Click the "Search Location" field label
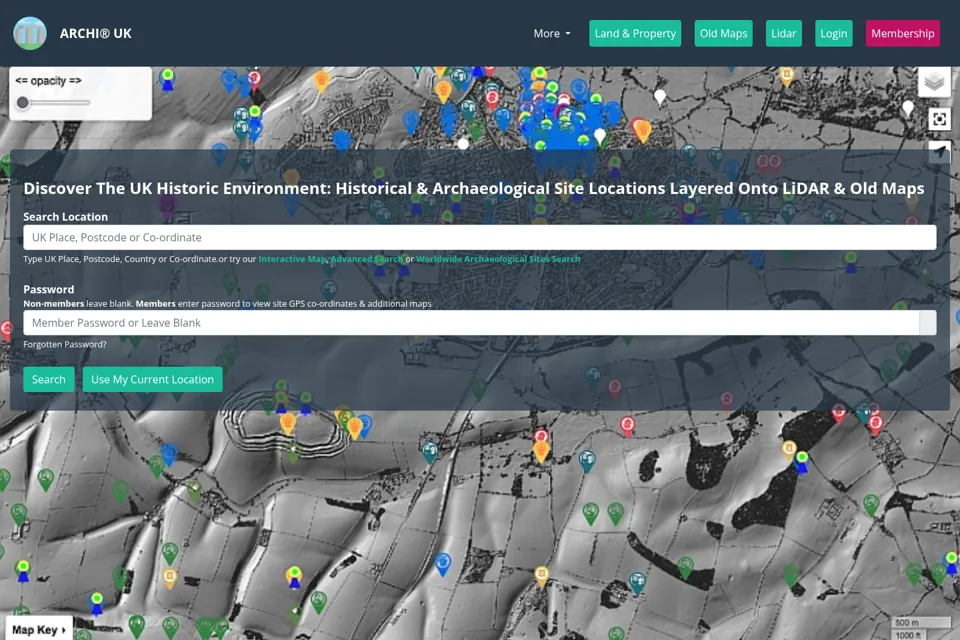960x640 pixels. [x=66, y=217]
